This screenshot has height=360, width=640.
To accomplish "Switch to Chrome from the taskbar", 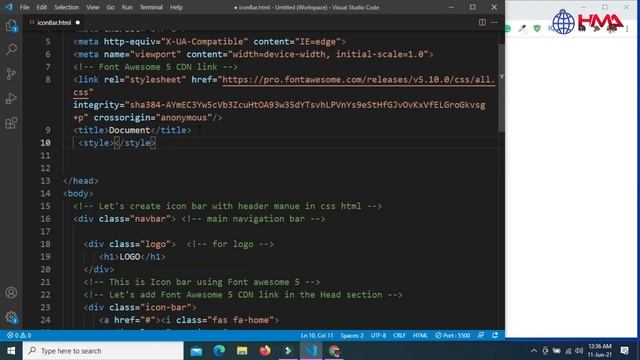I will tap(334, 351).
